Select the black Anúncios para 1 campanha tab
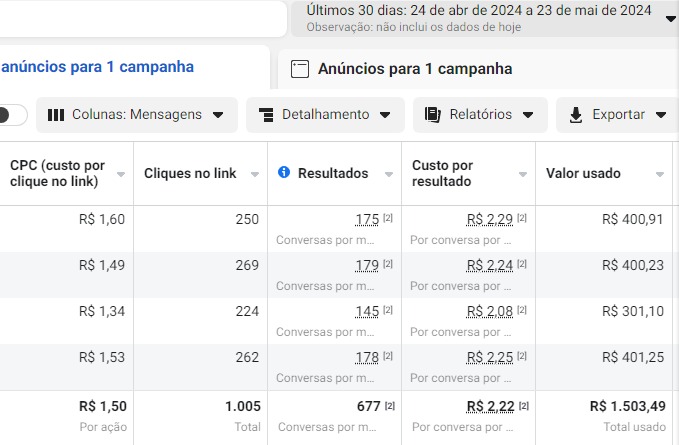 click(x=414, y=69)
